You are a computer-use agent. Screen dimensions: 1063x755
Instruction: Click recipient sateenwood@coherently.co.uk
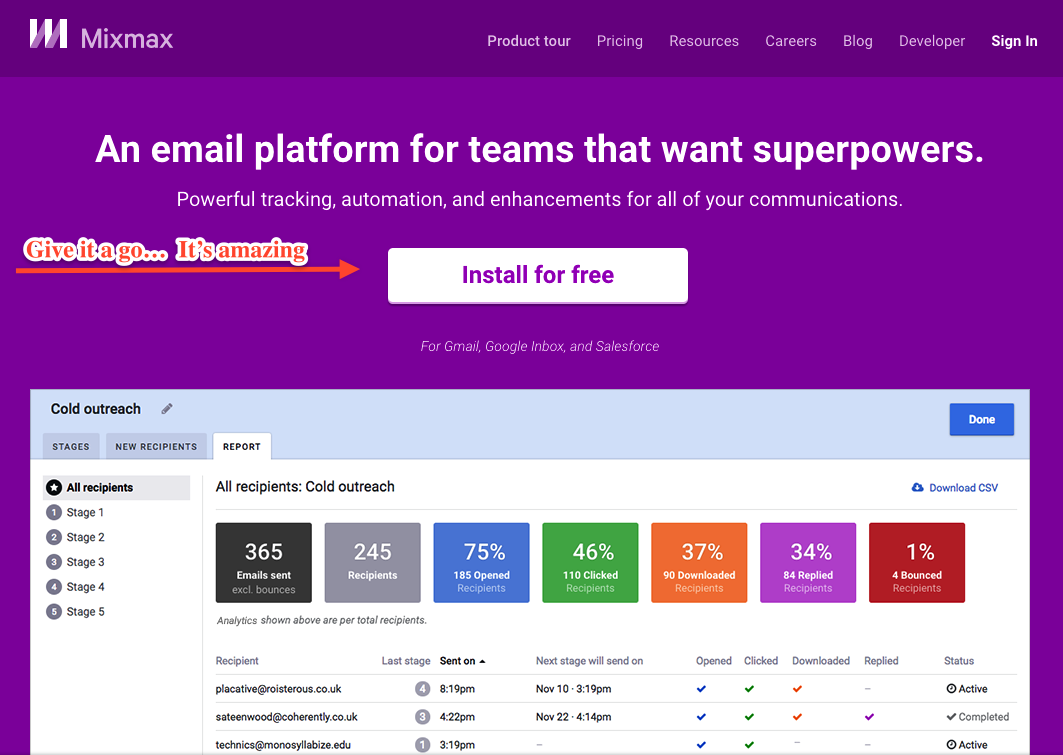(x=286, y=716)
